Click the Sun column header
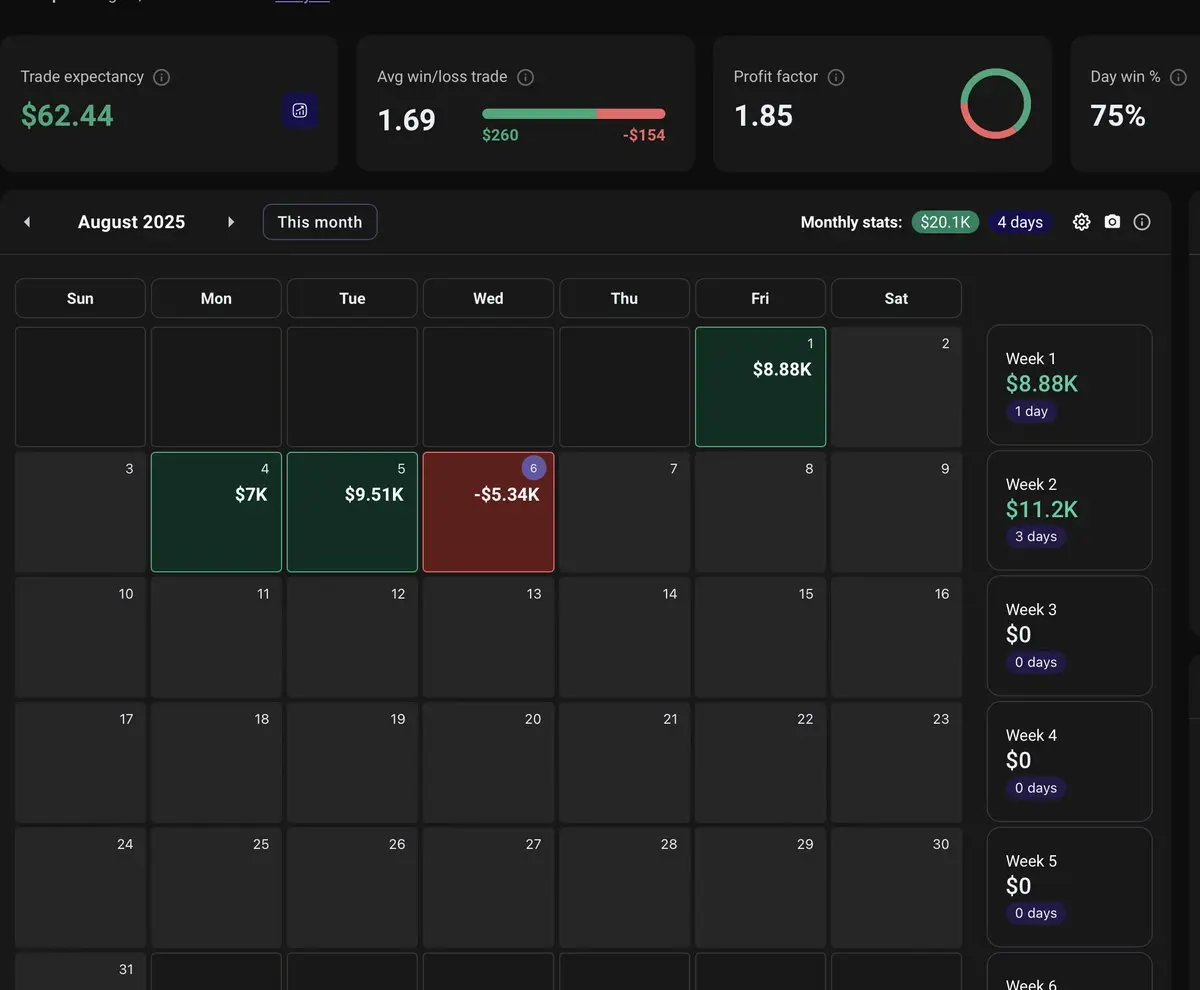1200x990 pixels. tap(80, 298)
